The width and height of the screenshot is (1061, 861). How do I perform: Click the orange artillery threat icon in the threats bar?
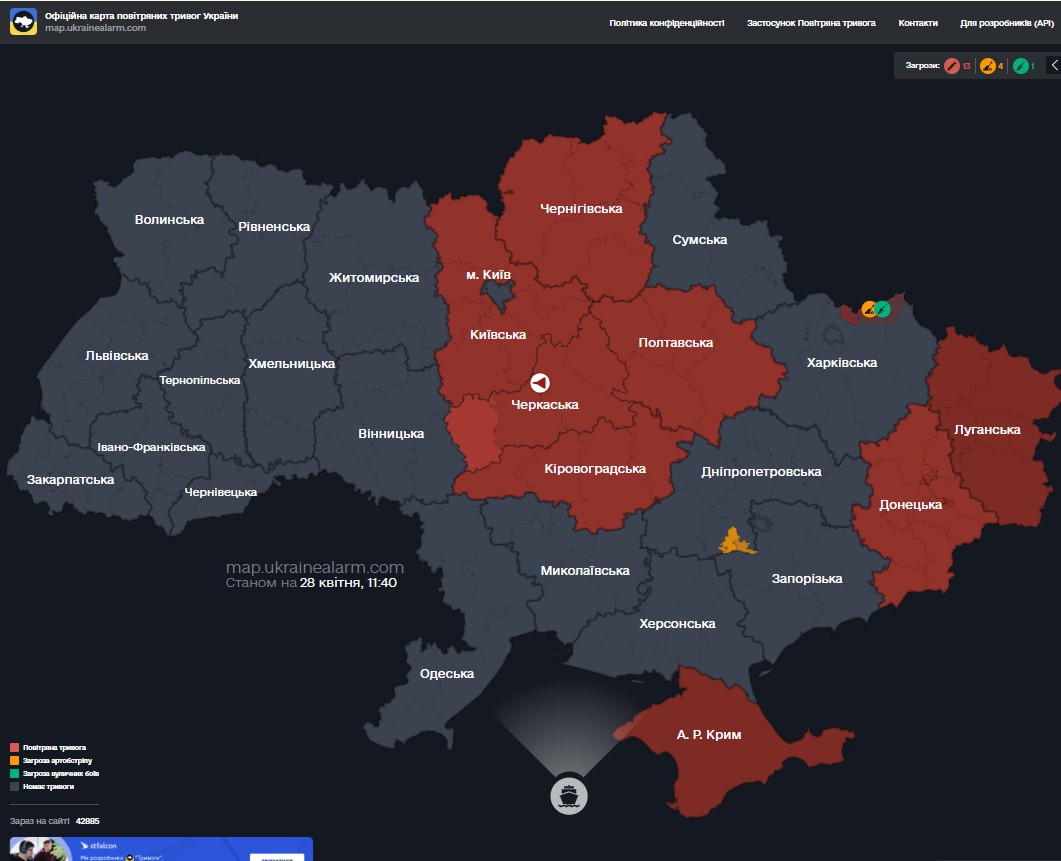tap(987, 66)
